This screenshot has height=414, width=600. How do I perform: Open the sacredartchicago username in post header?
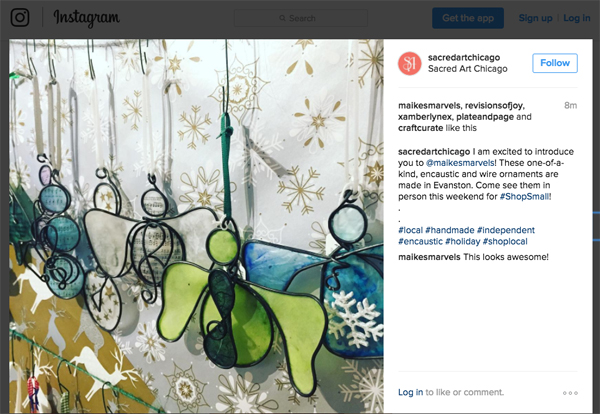coord(464,57)
